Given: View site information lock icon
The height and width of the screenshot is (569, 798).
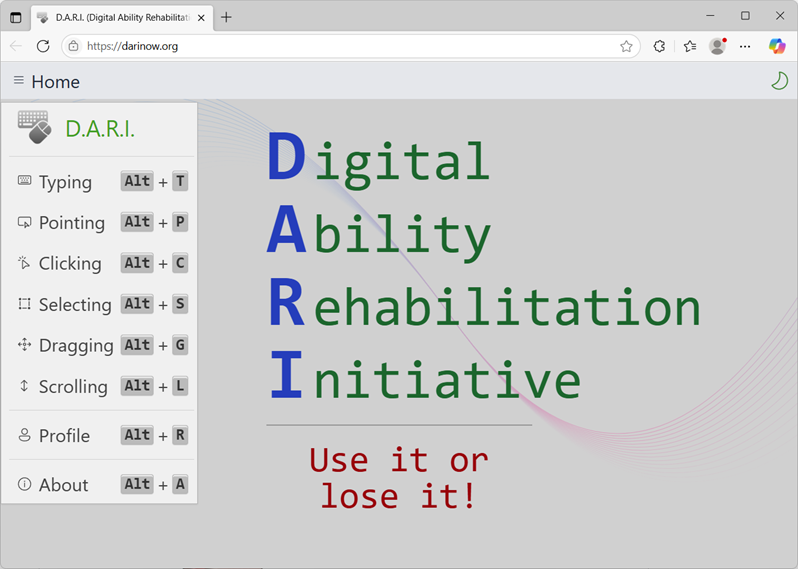Looking at the screenshot, I should click(x=74, y=46).
